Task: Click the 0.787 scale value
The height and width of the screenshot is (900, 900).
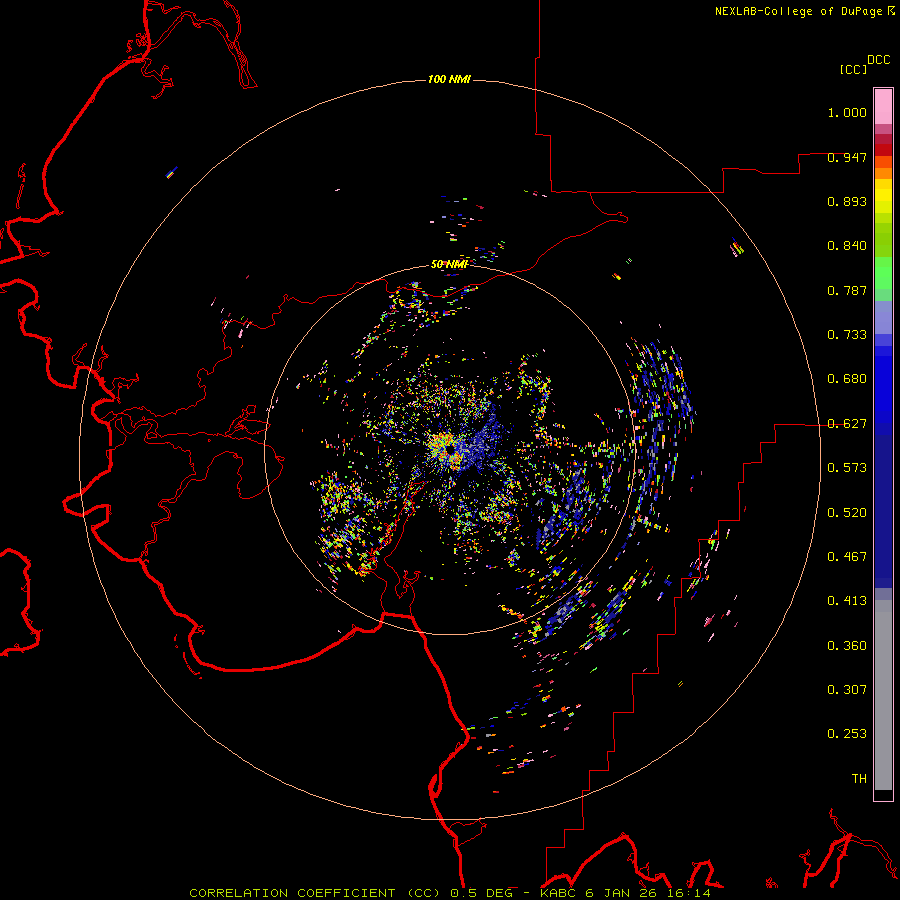Action: pyautogui.click(x=847, y=290)
